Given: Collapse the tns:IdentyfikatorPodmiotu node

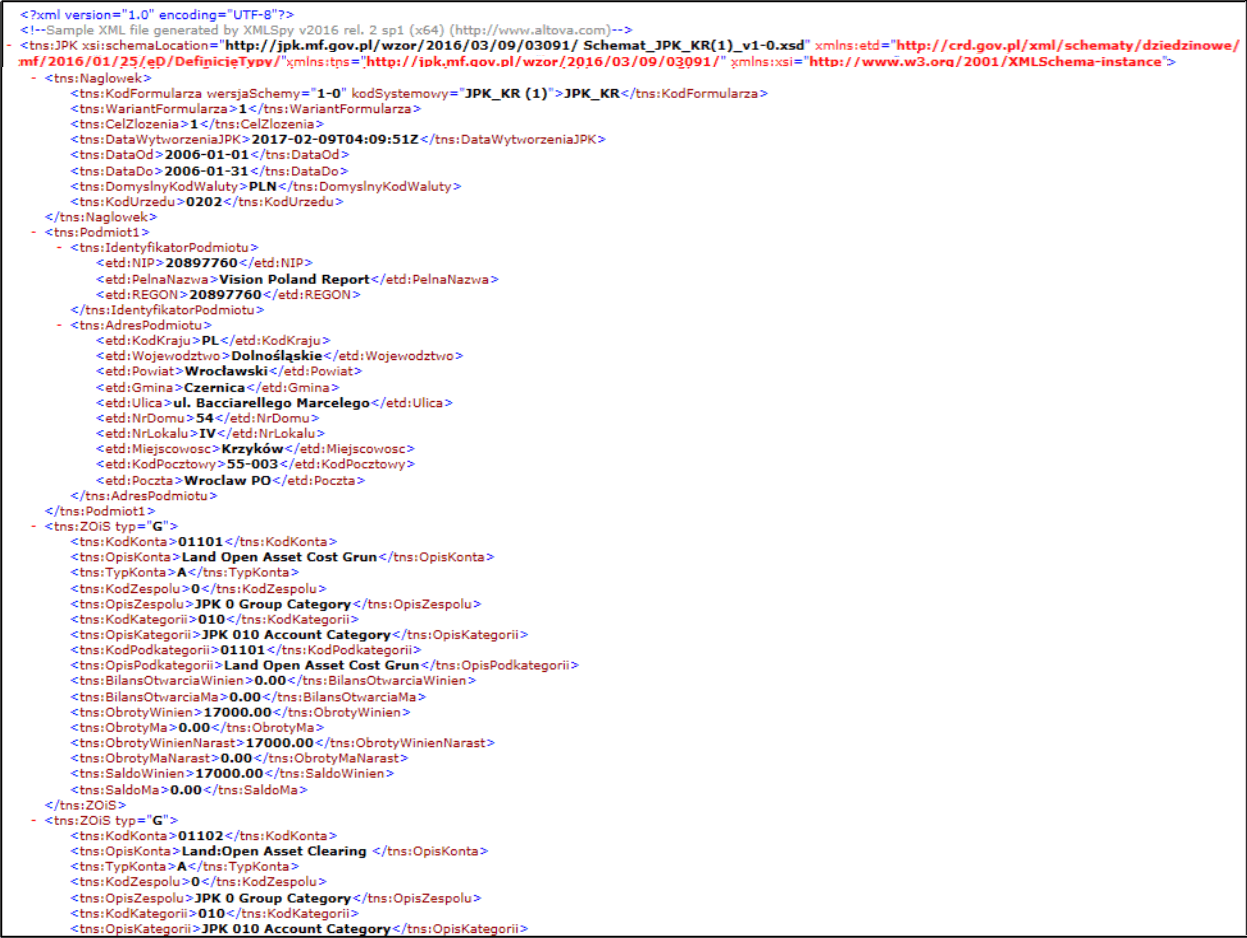Looking at the screenshot, I should (x=57, y=247).
